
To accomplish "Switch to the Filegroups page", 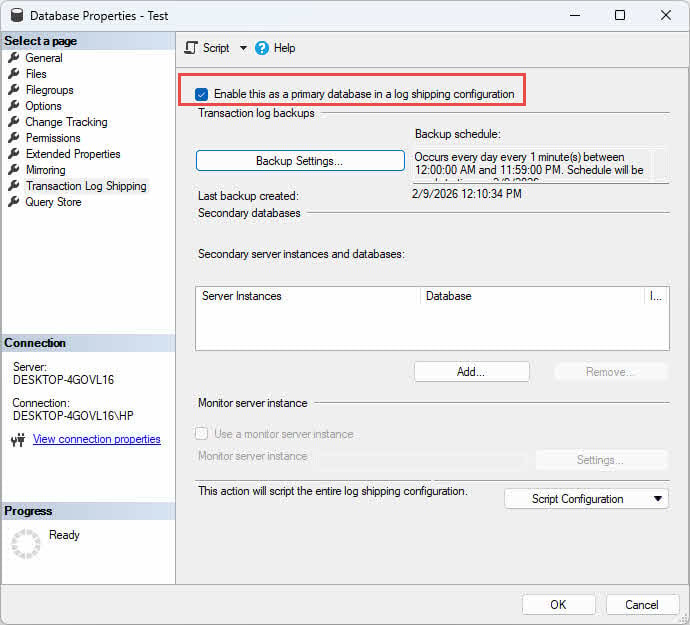I will coord(50,90).
